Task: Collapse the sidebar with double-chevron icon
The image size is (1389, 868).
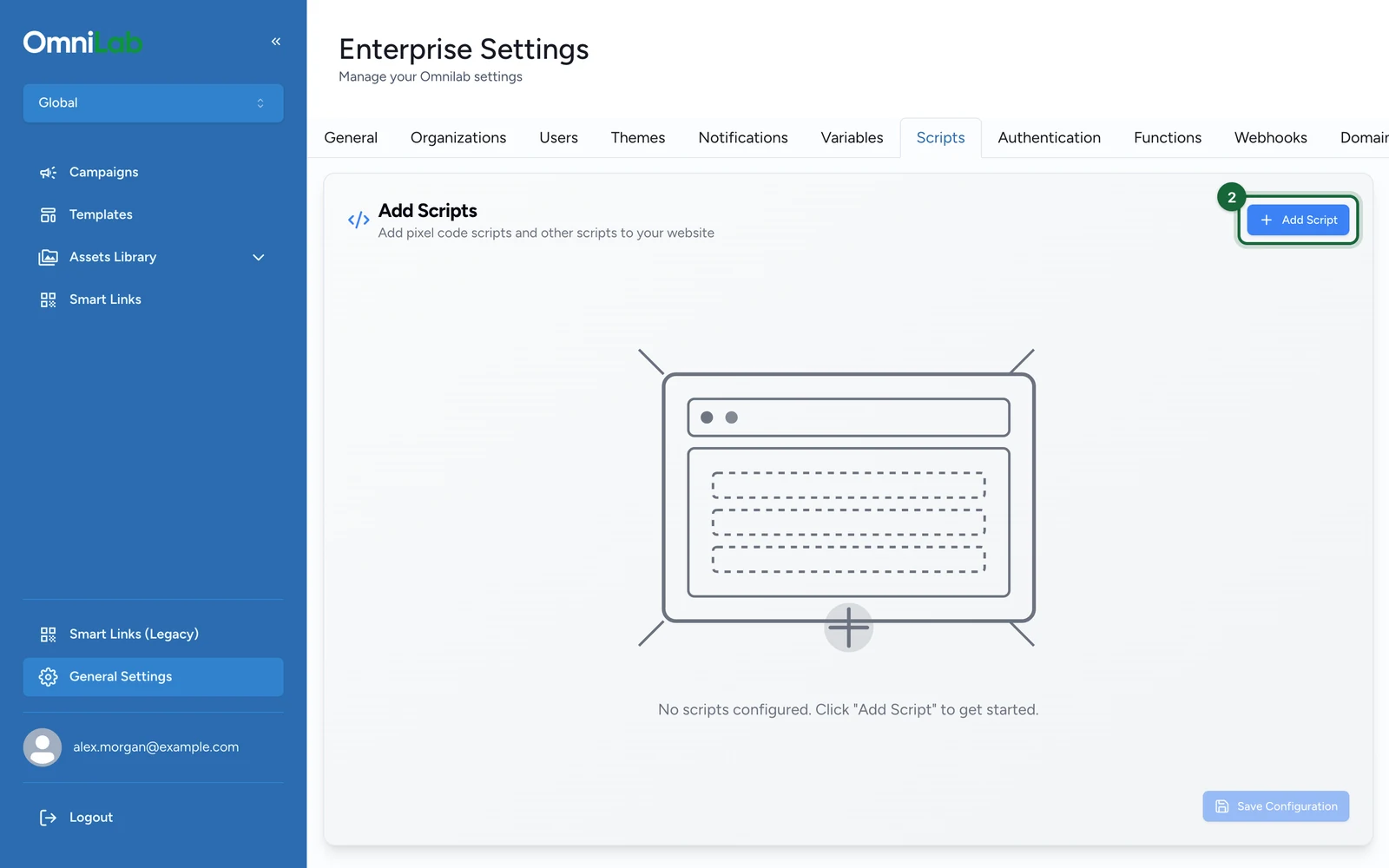Action: pos(276,42)
